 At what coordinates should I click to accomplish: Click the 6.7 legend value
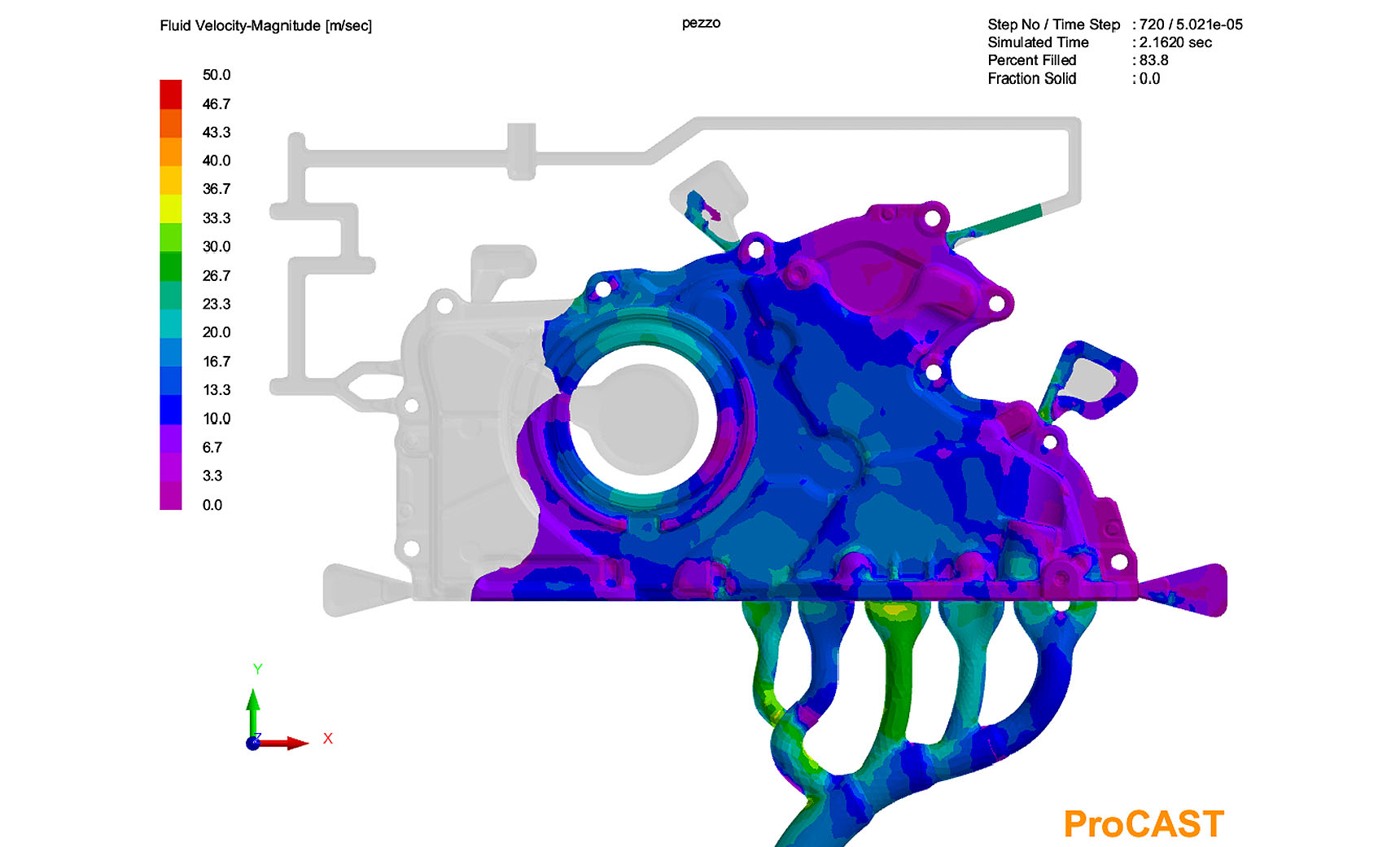[x=212, y=447]
